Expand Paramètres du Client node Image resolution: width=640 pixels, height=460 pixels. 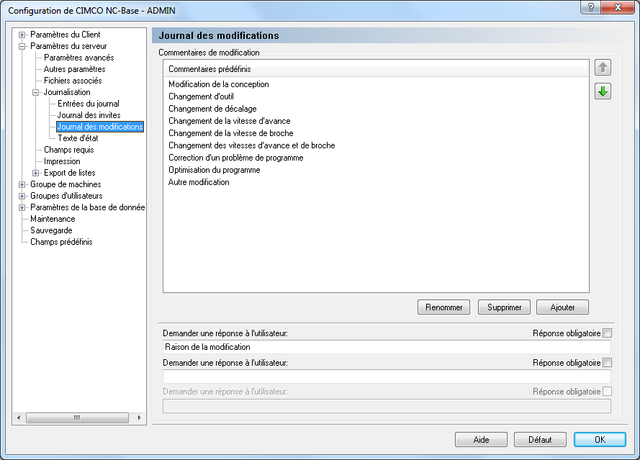(22, 35)
